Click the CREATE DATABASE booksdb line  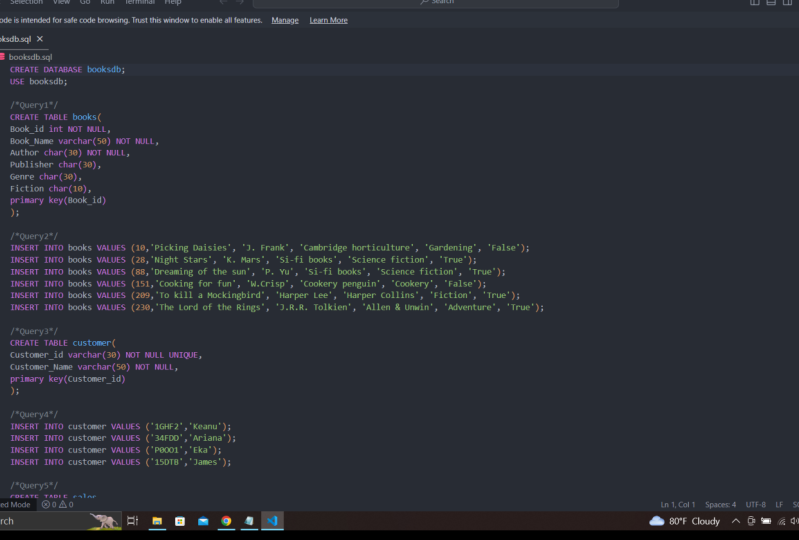pyautogui.click(x=67, y=69)
